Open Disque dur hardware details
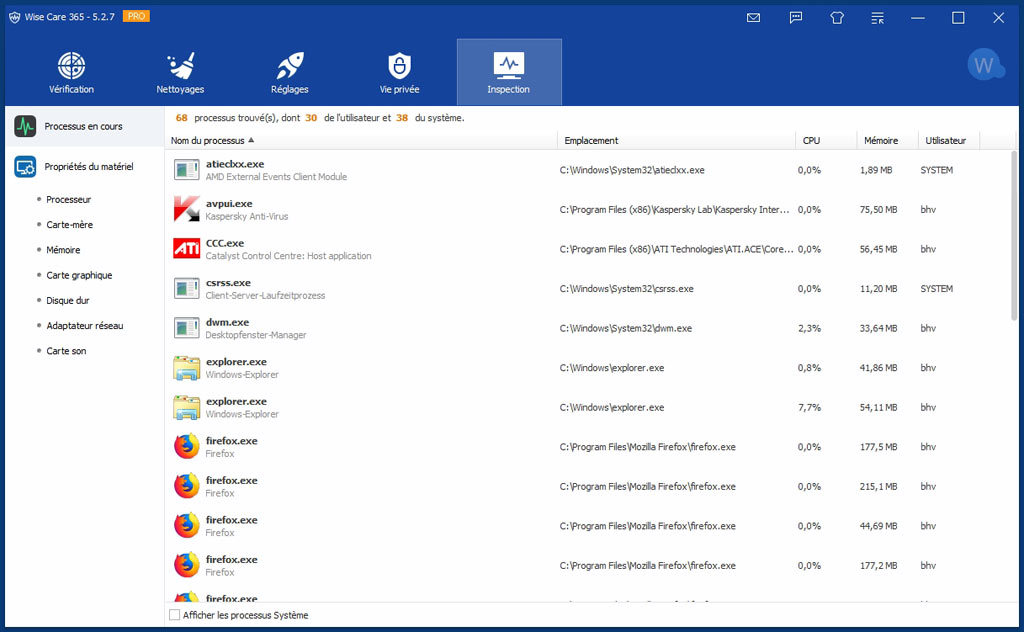 click(x=67, y=300)
